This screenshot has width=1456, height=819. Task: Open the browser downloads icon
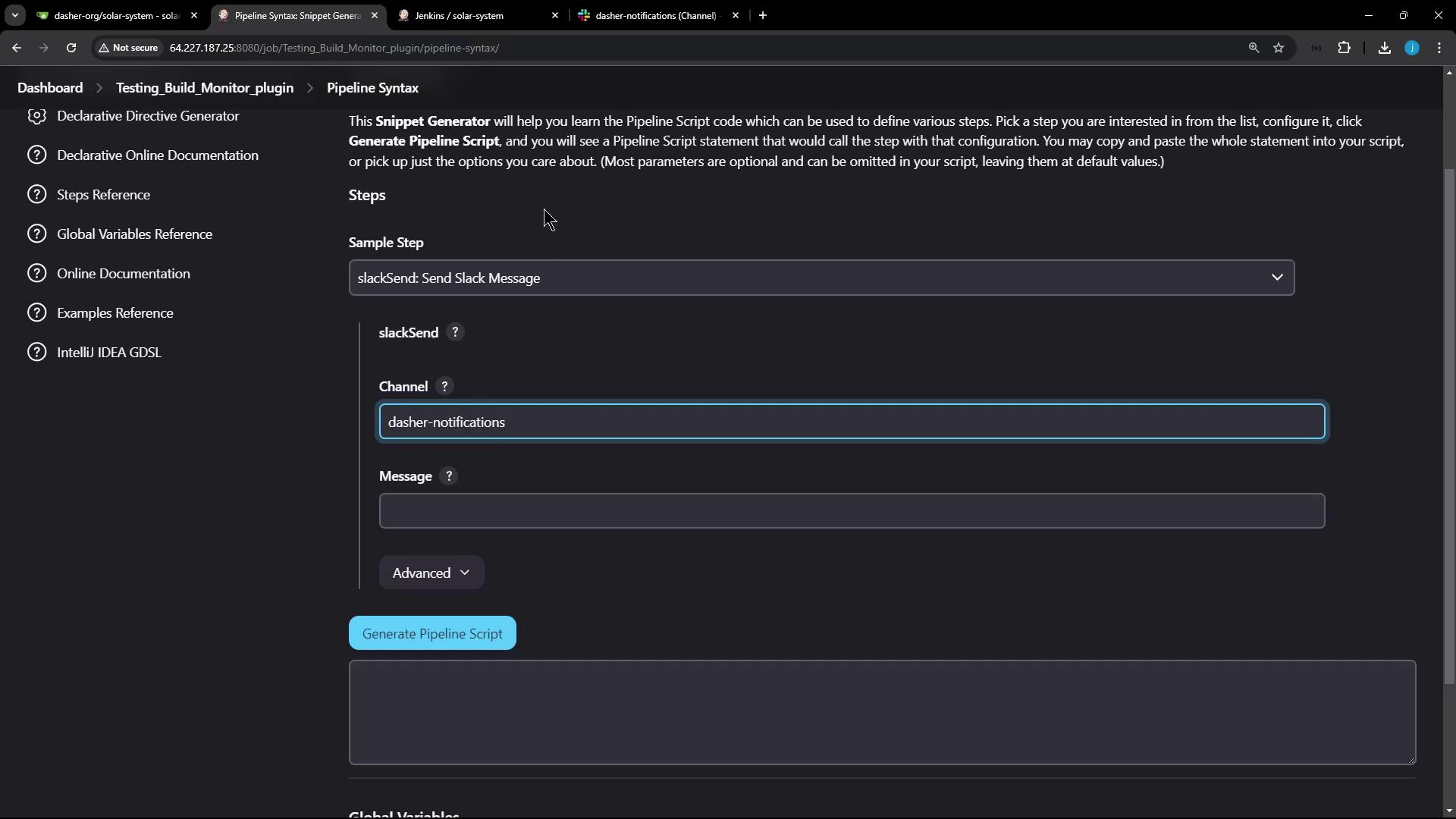tap(1384, 48)
